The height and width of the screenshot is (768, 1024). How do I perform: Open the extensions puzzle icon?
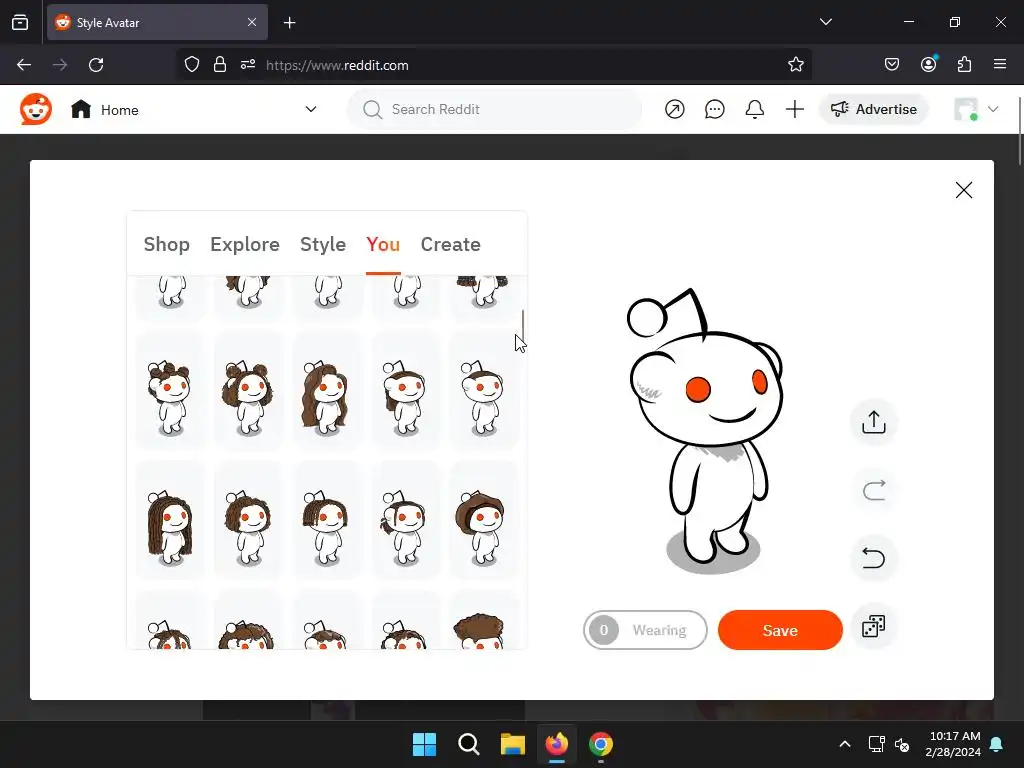click(x=964, y=65)
